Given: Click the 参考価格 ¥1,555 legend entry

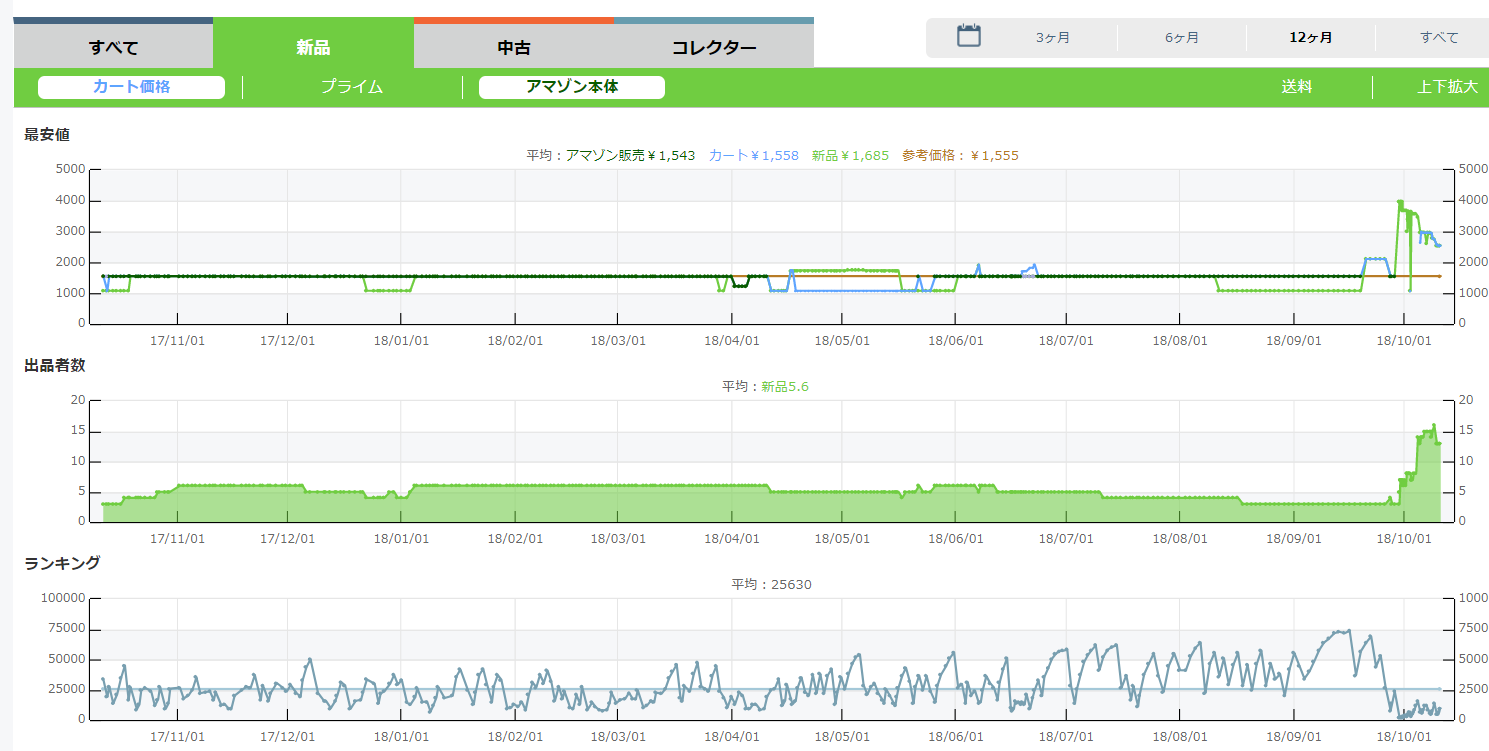Looking at the screenshot, I should (x=960, y=155).
